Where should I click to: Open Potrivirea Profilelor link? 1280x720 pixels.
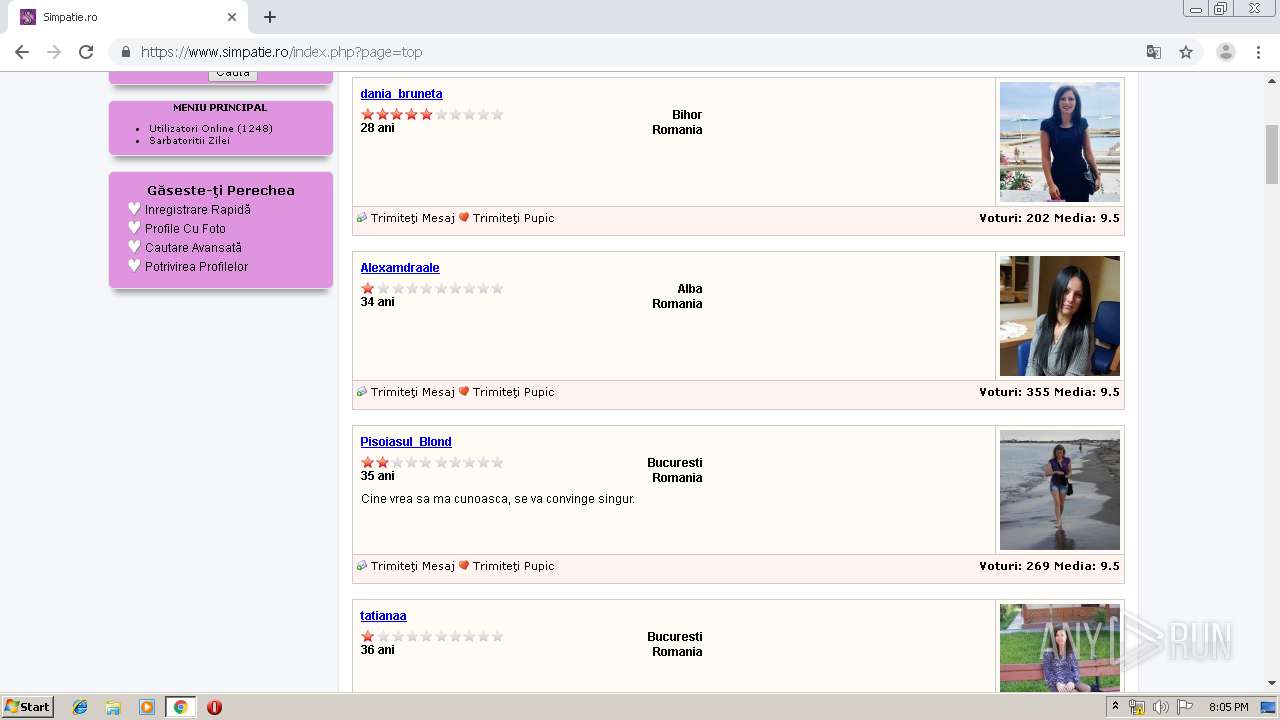(196, 267)
